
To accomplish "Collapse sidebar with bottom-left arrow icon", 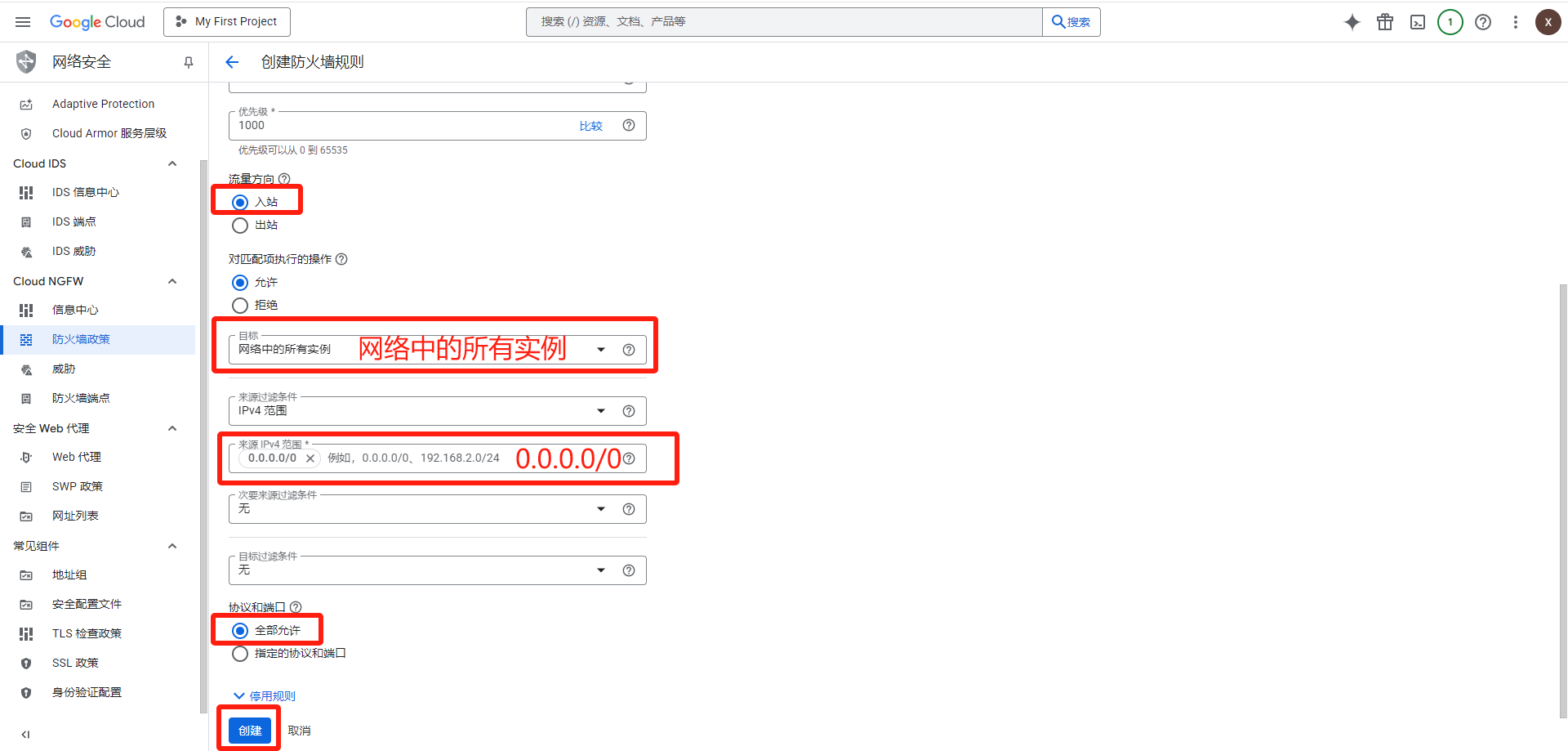I will 25,735.
